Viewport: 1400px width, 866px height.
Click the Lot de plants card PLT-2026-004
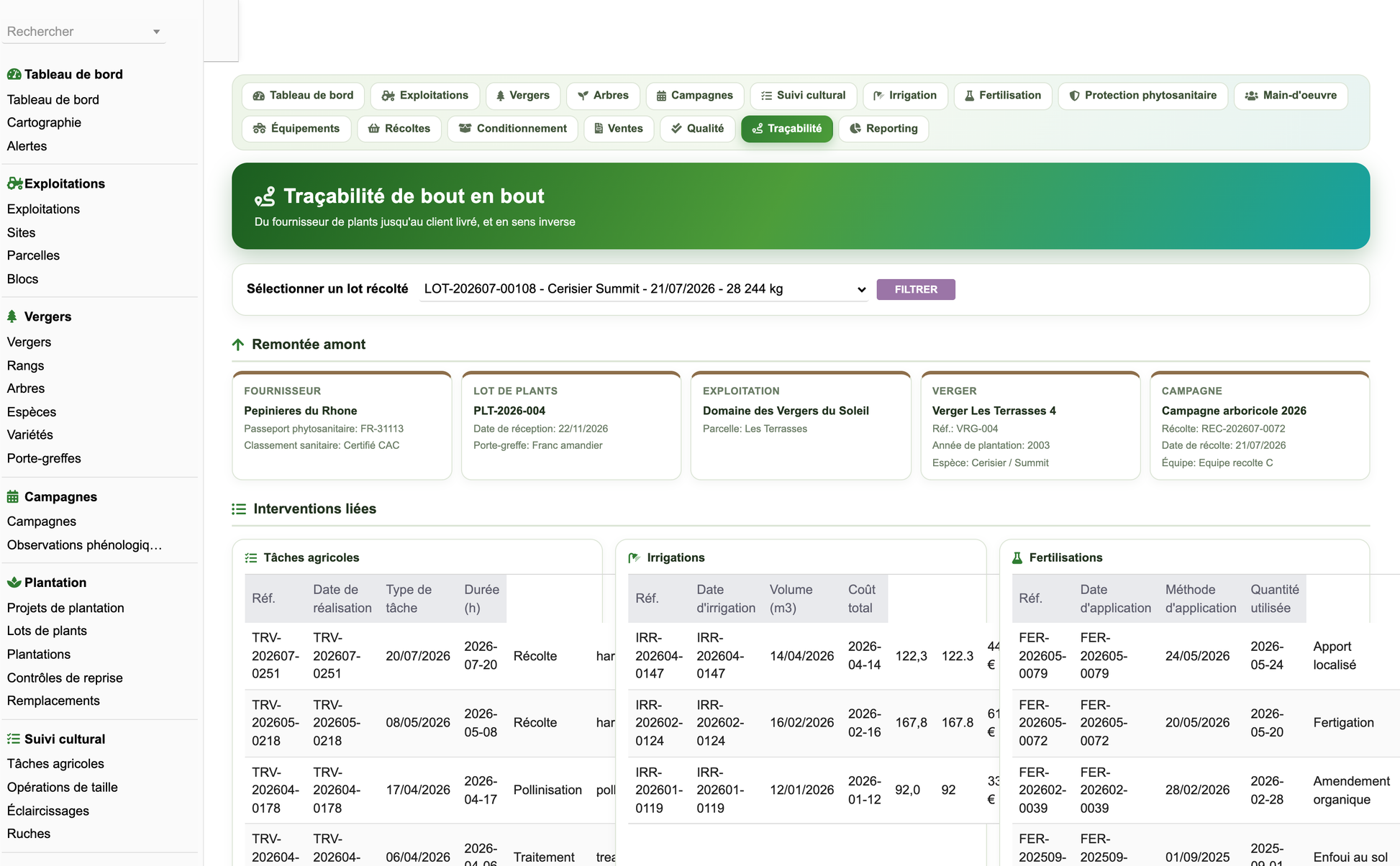tap(571, 426)
